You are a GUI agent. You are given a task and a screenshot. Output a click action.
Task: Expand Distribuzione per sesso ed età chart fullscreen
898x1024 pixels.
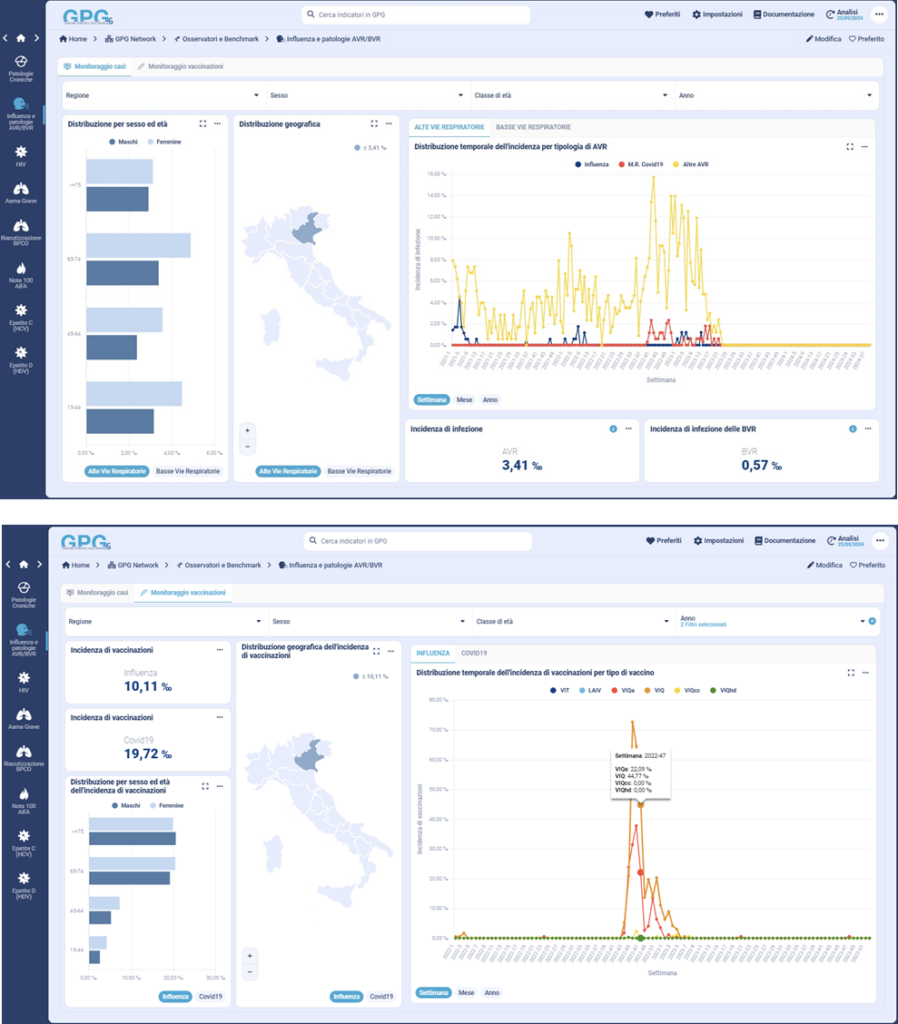tap(203, 124)
